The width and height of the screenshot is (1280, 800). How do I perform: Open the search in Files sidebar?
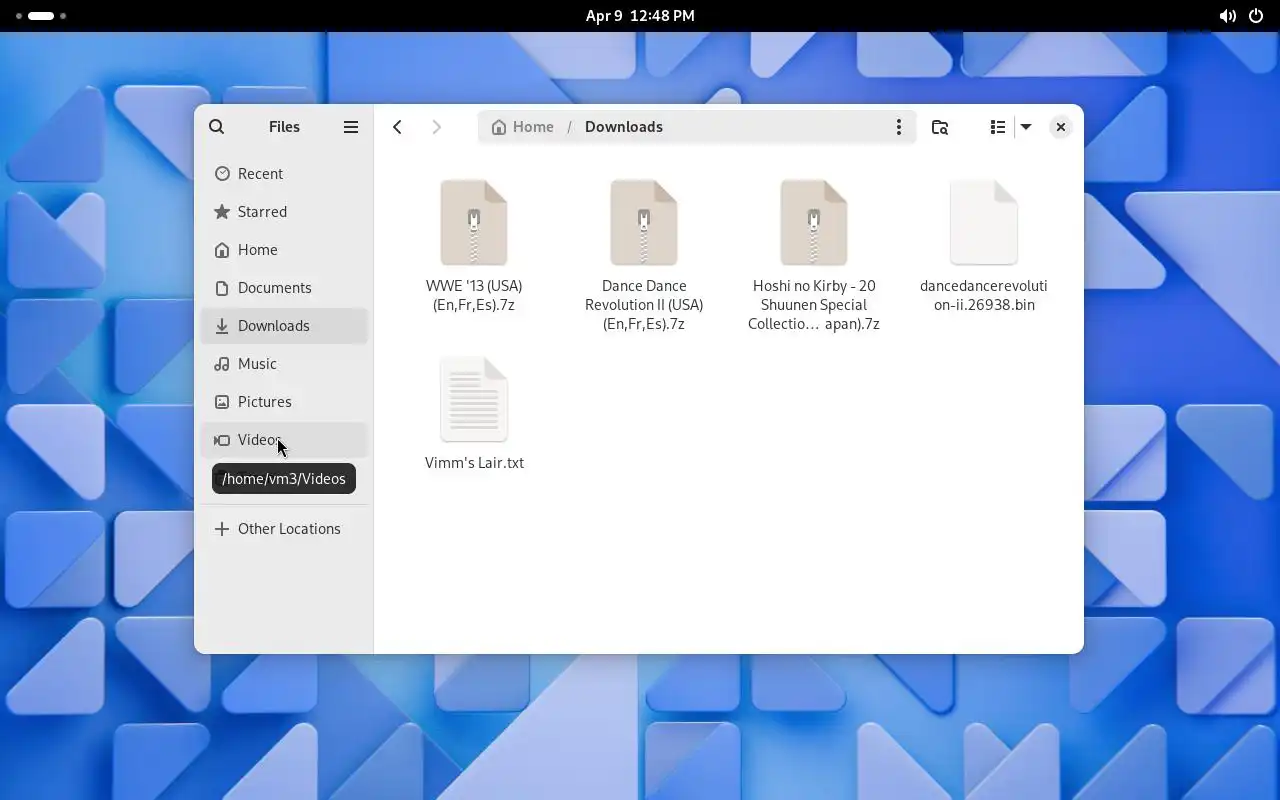[217, 127]
